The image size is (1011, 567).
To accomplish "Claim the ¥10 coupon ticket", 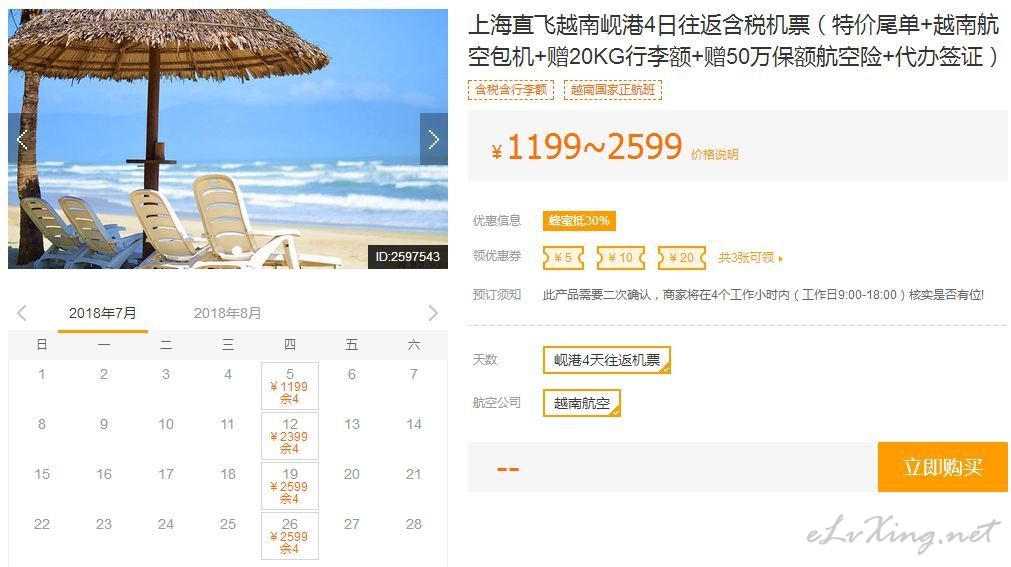I will (x=621, y=257).
